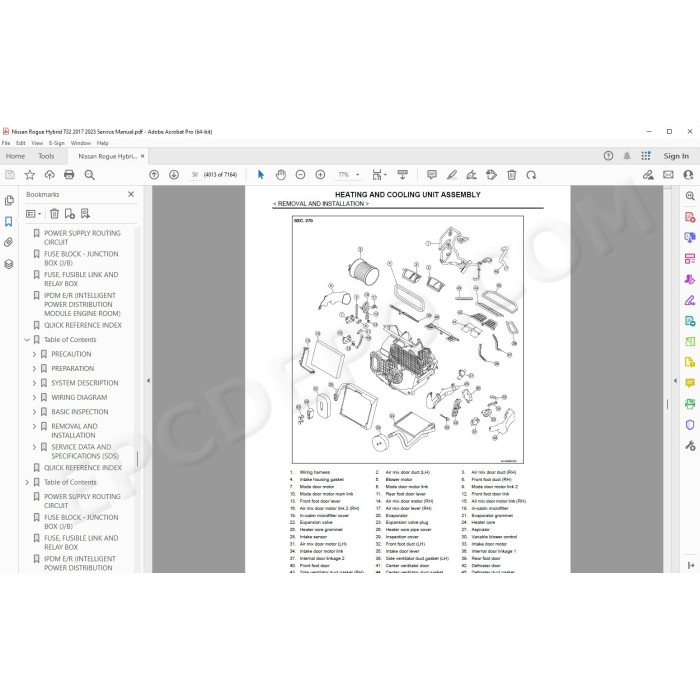Image resolution: width=700 pixels, height=700 pixels.
Task: Open the File menu
Action: tap(6, 143)
